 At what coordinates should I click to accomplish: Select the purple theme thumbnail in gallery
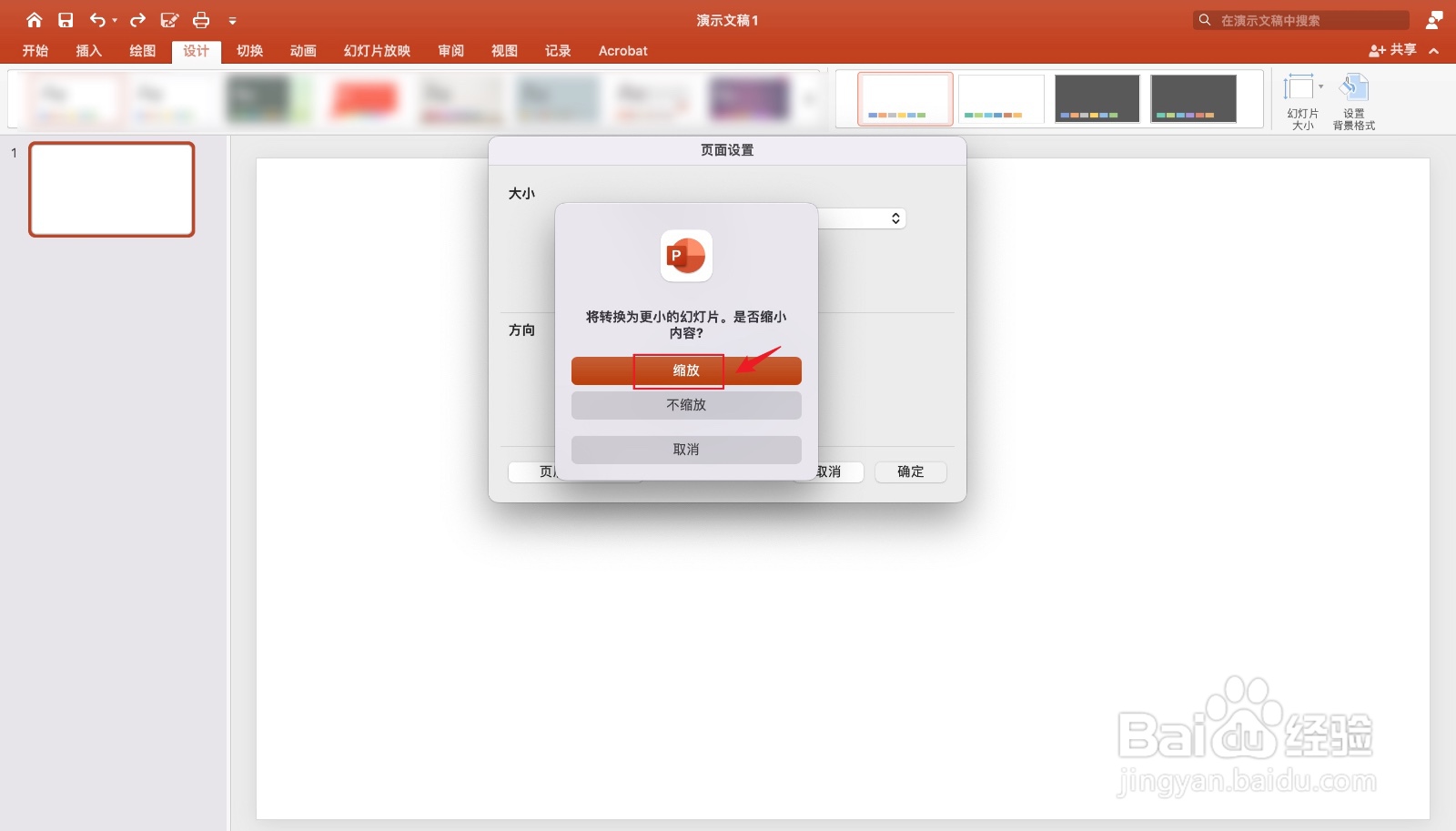(748, 98)
